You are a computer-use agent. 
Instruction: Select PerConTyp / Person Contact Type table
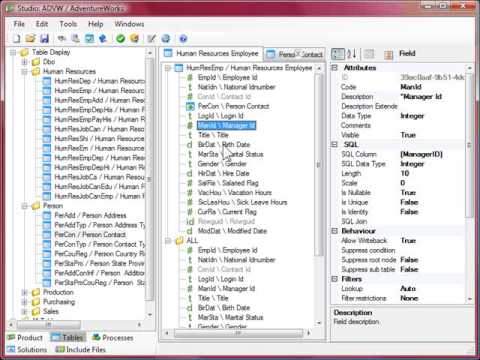[100, 244]
